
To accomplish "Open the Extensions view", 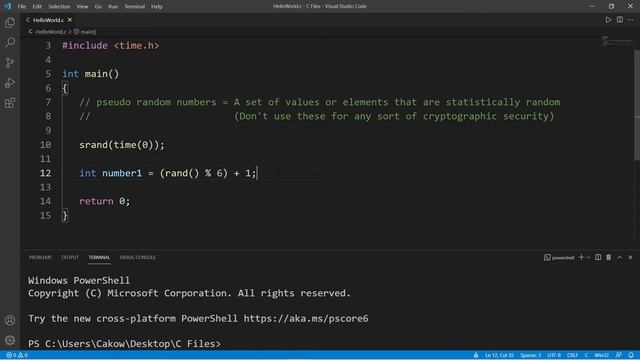I will [10, 102].
